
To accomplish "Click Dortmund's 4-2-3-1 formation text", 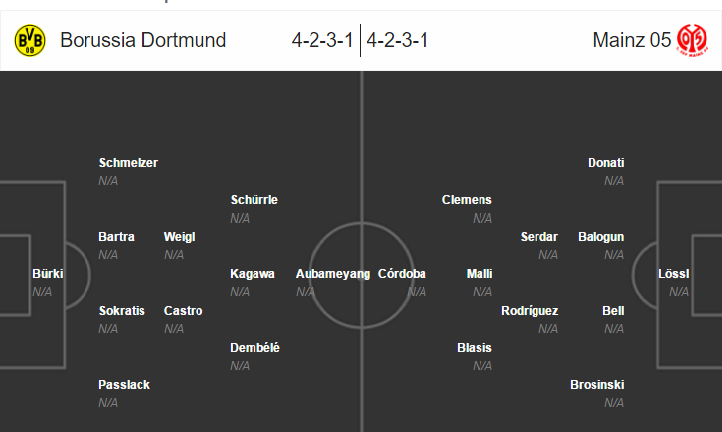I will (322, 40).
